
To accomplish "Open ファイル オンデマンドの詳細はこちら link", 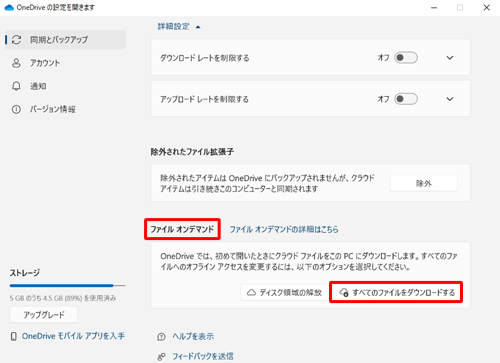I will point(284,229).
